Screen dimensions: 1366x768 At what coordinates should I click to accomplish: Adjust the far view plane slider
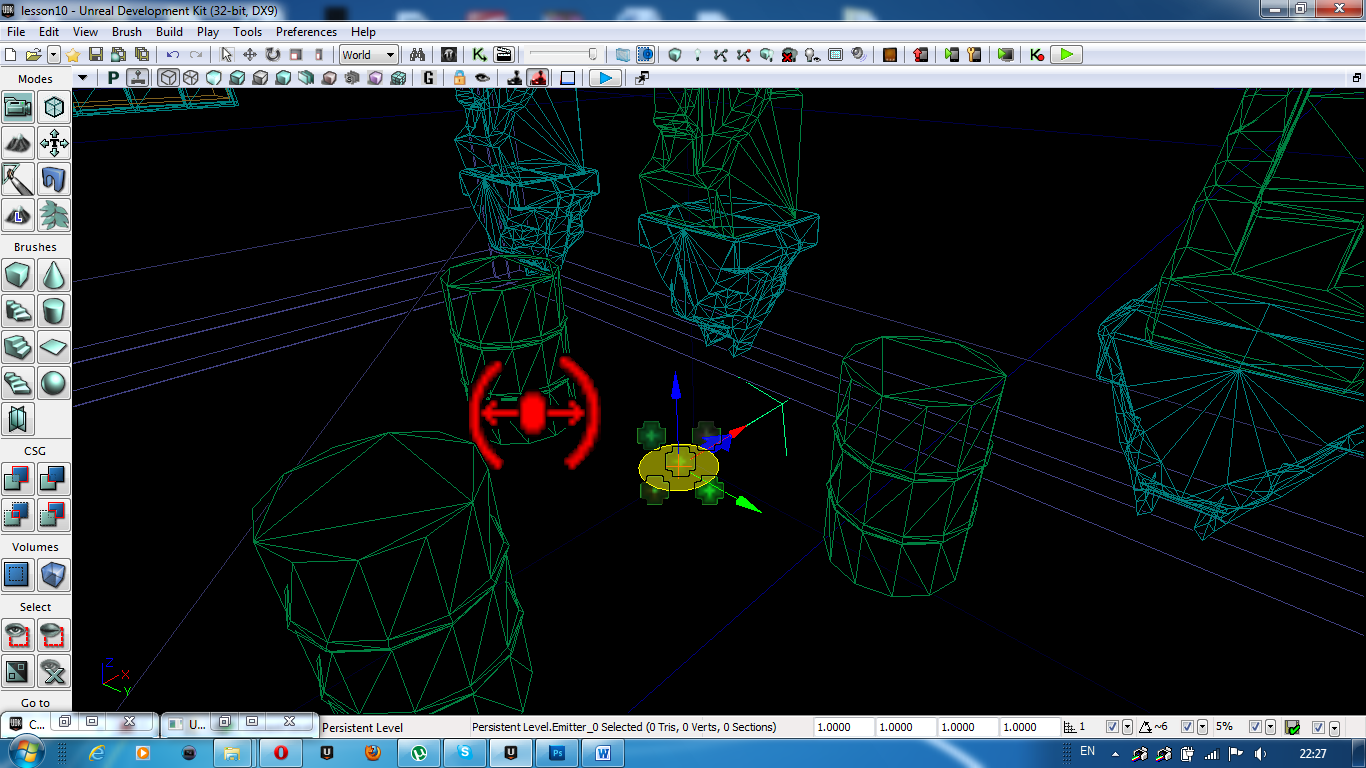tap(564, 55)
